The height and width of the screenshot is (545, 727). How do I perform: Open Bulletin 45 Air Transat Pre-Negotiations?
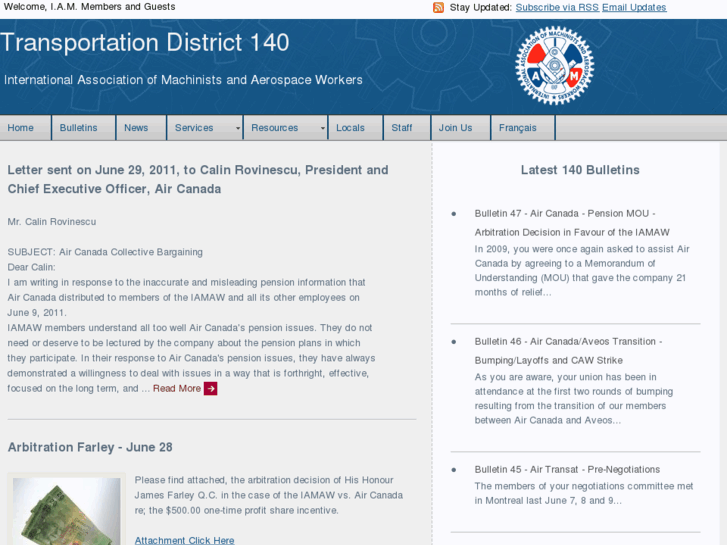pyautogui.click(x=567, y=469)
